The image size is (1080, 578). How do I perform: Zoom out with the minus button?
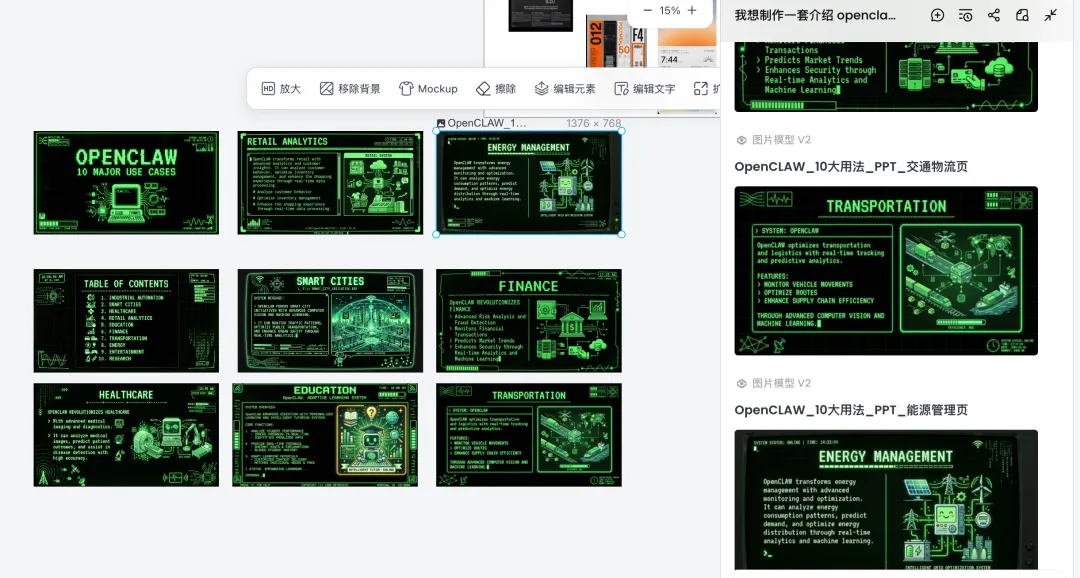pos(647,10)
